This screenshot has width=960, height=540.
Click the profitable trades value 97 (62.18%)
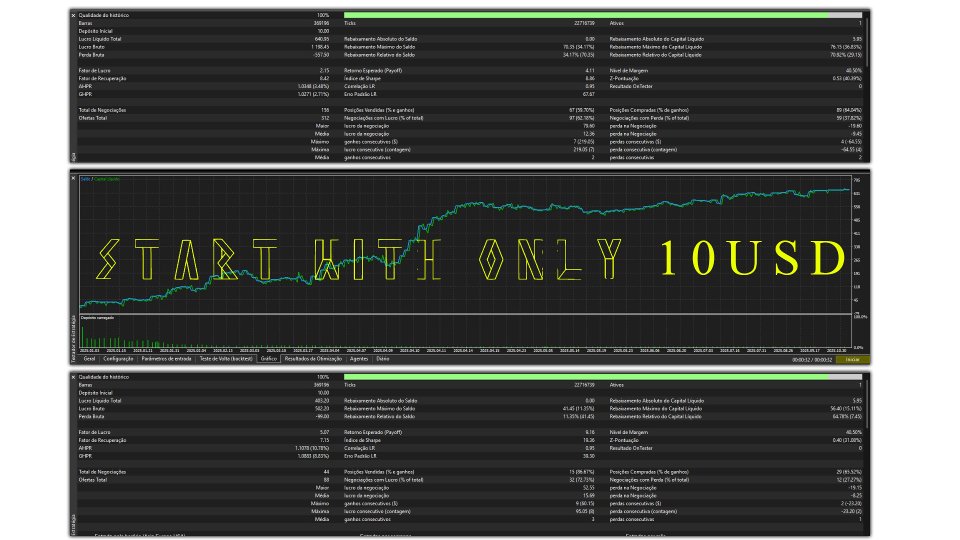582,118
